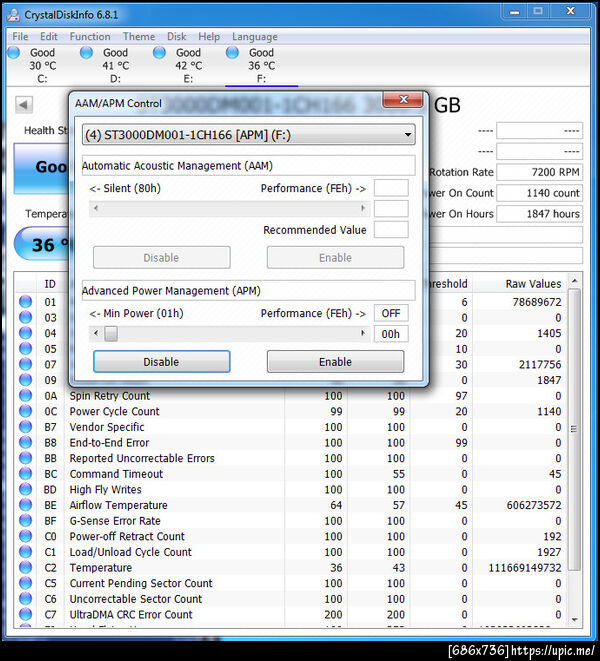Click the raw value 606273572
The width and height of the screenshot is (600, 661).
tap(534, 505)
